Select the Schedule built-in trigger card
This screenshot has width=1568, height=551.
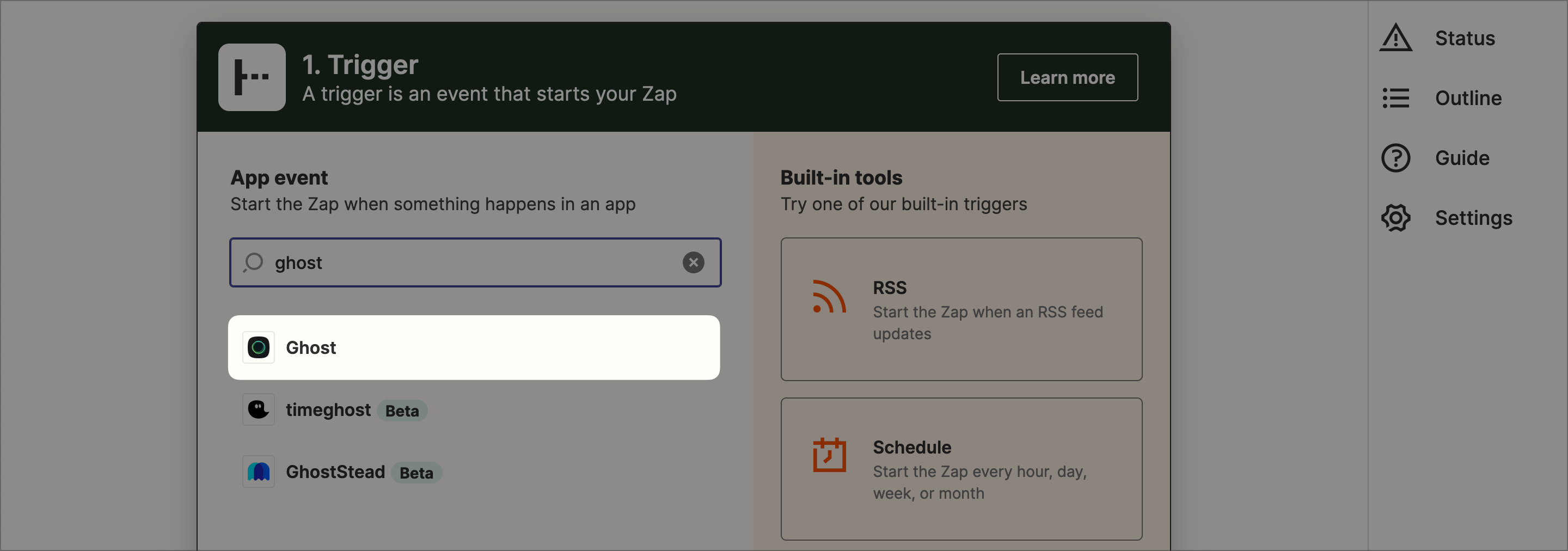click(x=961, y=469)
